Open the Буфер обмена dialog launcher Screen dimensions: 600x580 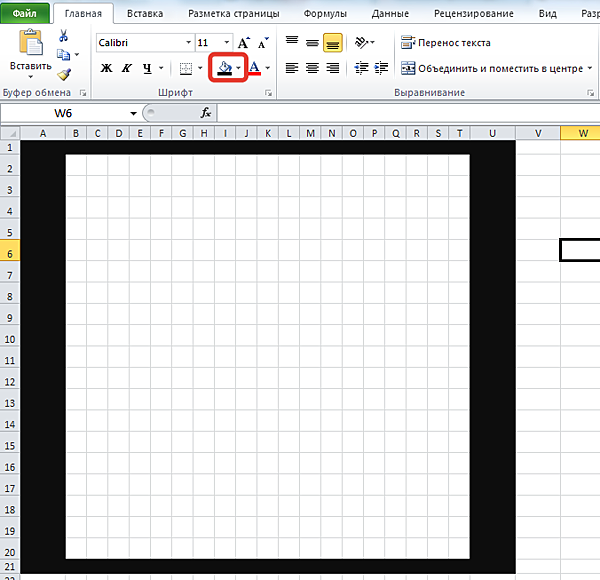(83, 93)
